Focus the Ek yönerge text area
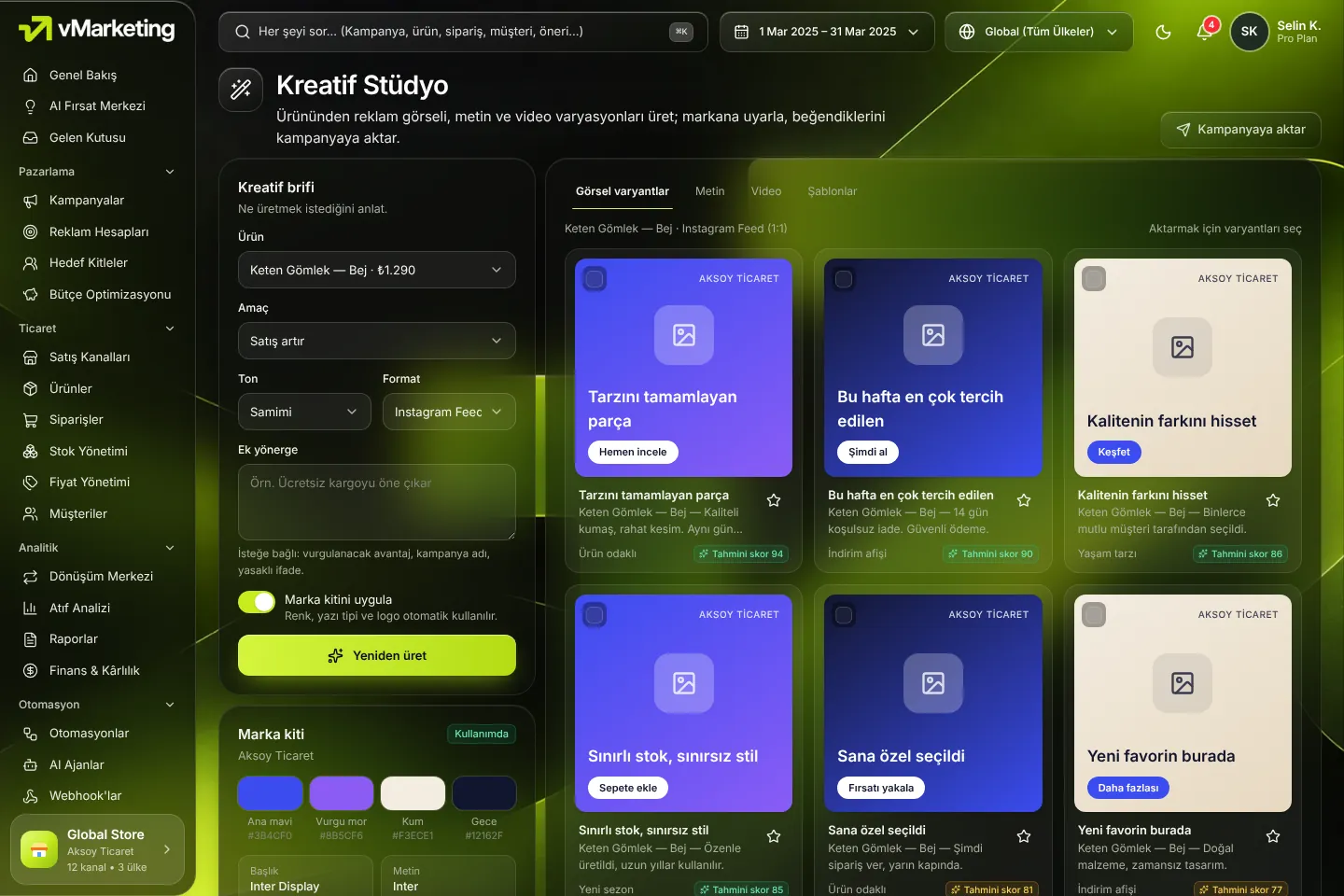Screen dimensions: 1344x896 [x=377, y=502]
